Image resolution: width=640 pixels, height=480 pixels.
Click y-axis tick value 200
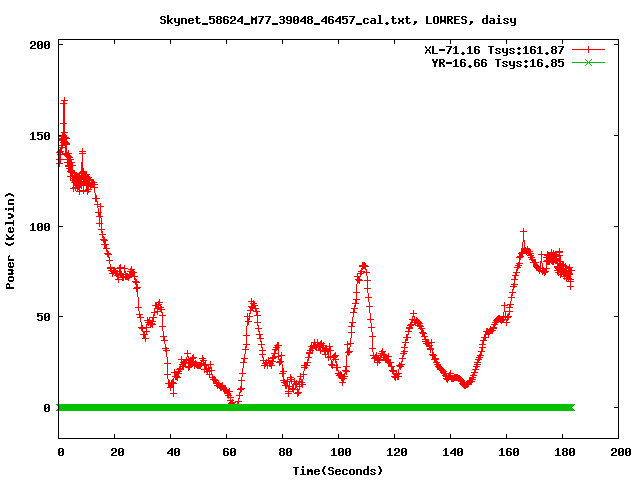click(x=40, y=45)
